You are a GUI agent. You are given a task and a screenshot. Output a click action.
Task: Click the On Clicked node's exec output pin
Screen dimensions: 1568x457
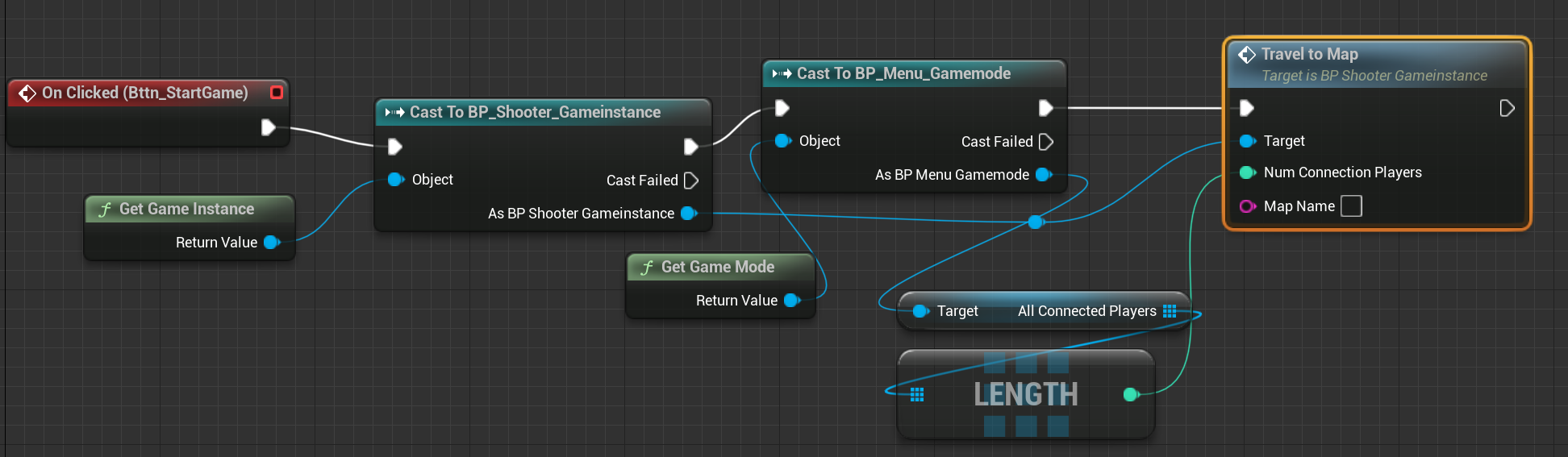(x=268, y=127)
